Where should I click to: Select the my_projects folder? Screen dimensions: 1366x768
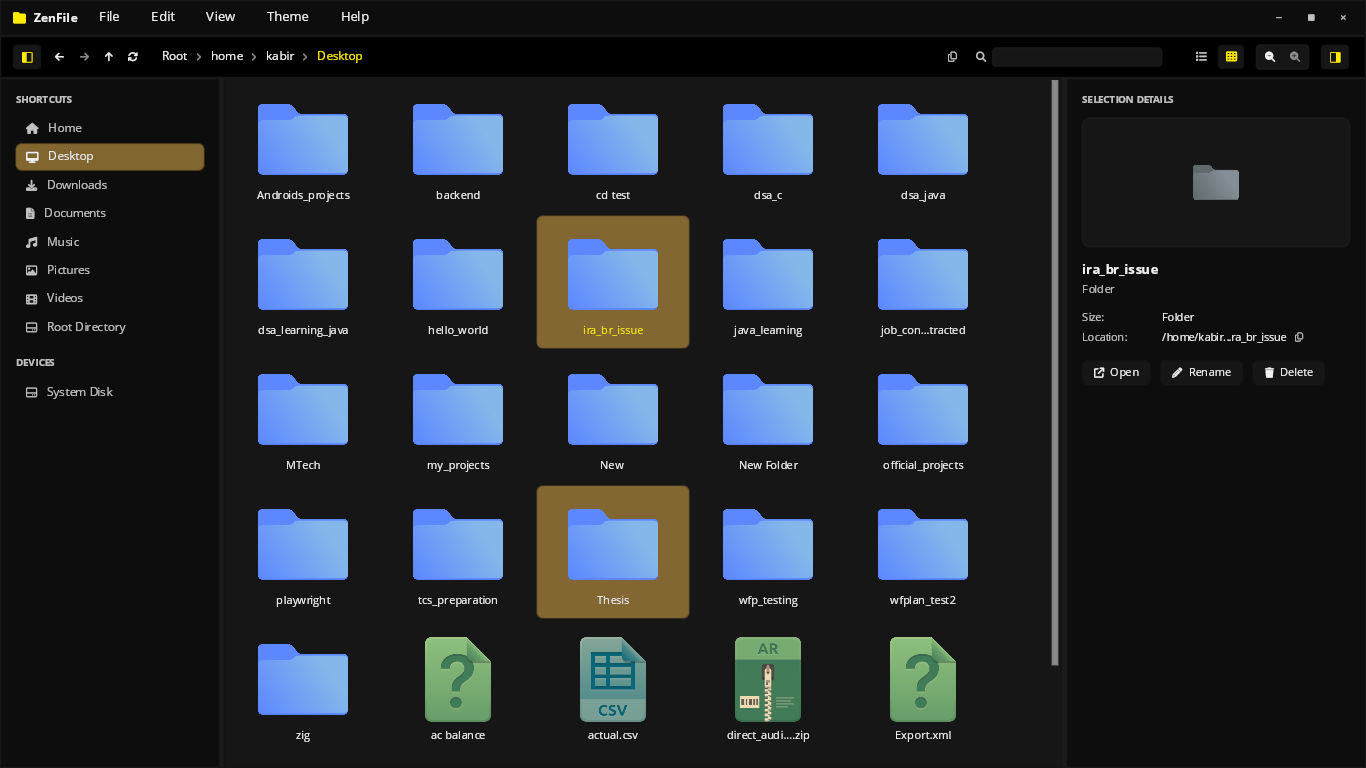tap(458, 418)
